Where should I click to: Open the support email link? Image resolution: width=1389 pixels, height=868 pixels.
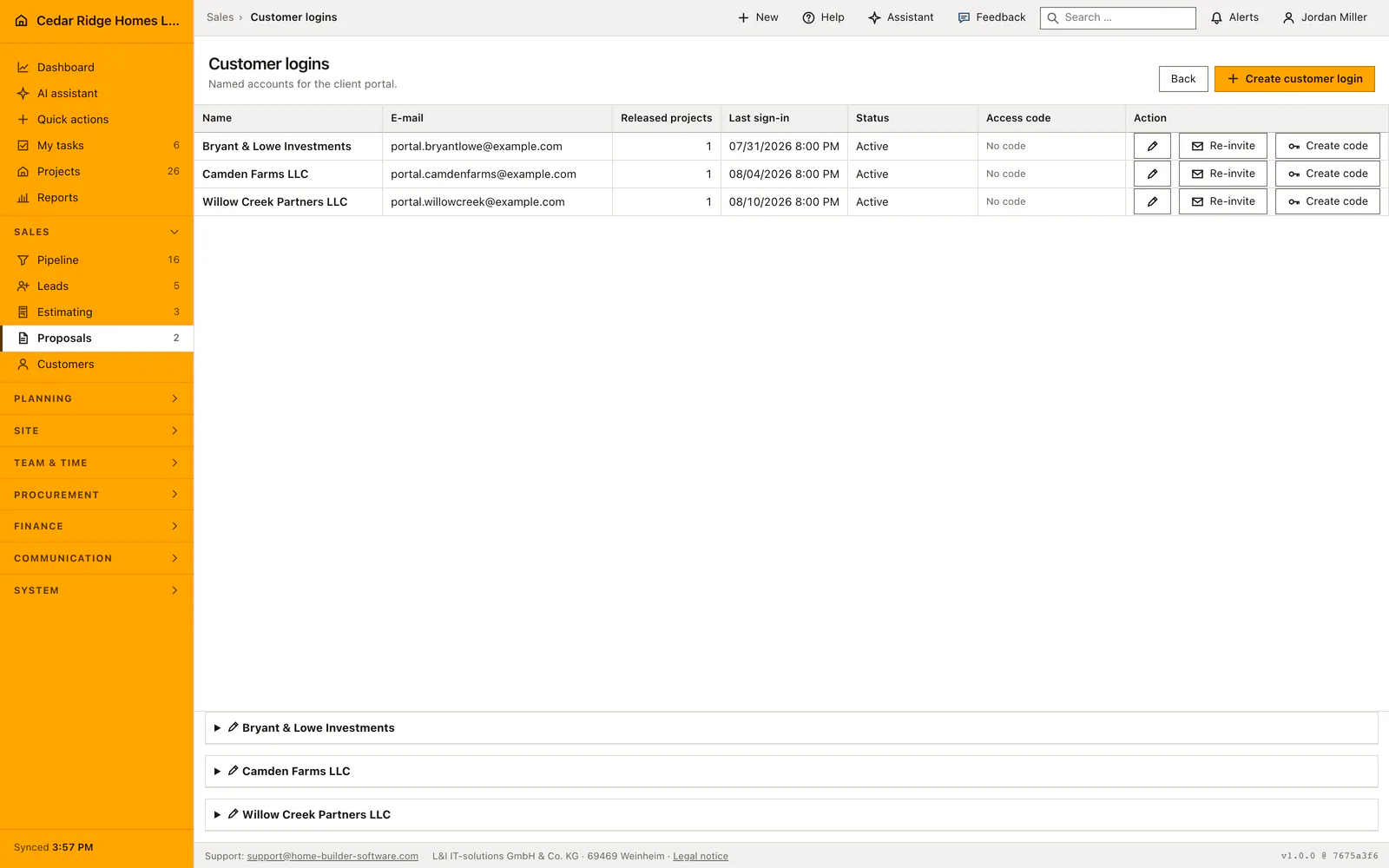point(332,856)
